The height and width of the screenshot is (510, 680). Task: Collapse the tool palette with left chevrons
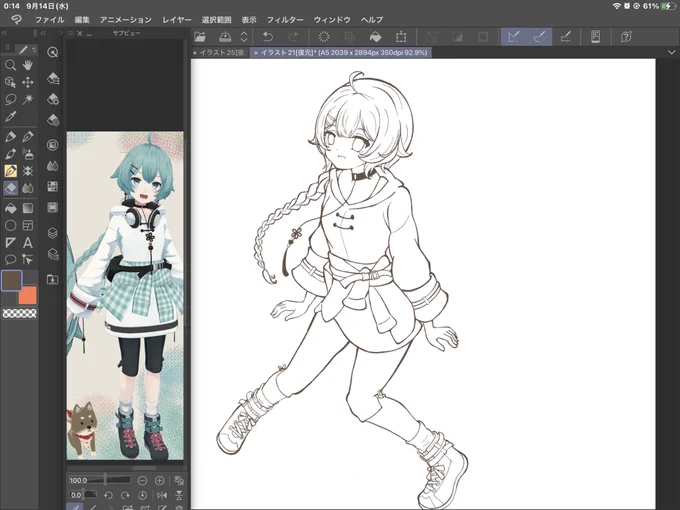tap(5, 33)
